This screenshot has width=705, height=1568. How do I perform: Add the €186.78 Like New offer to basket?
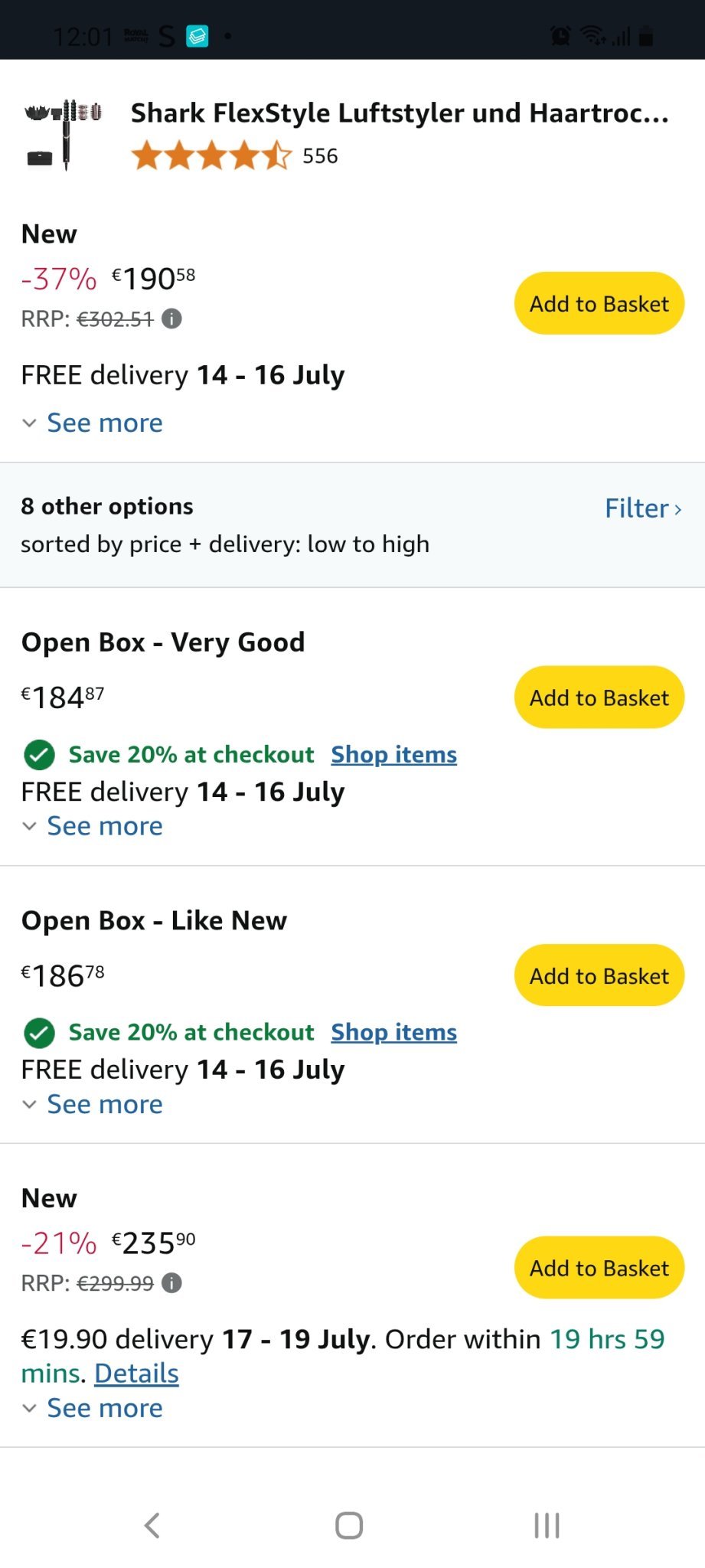599,975
